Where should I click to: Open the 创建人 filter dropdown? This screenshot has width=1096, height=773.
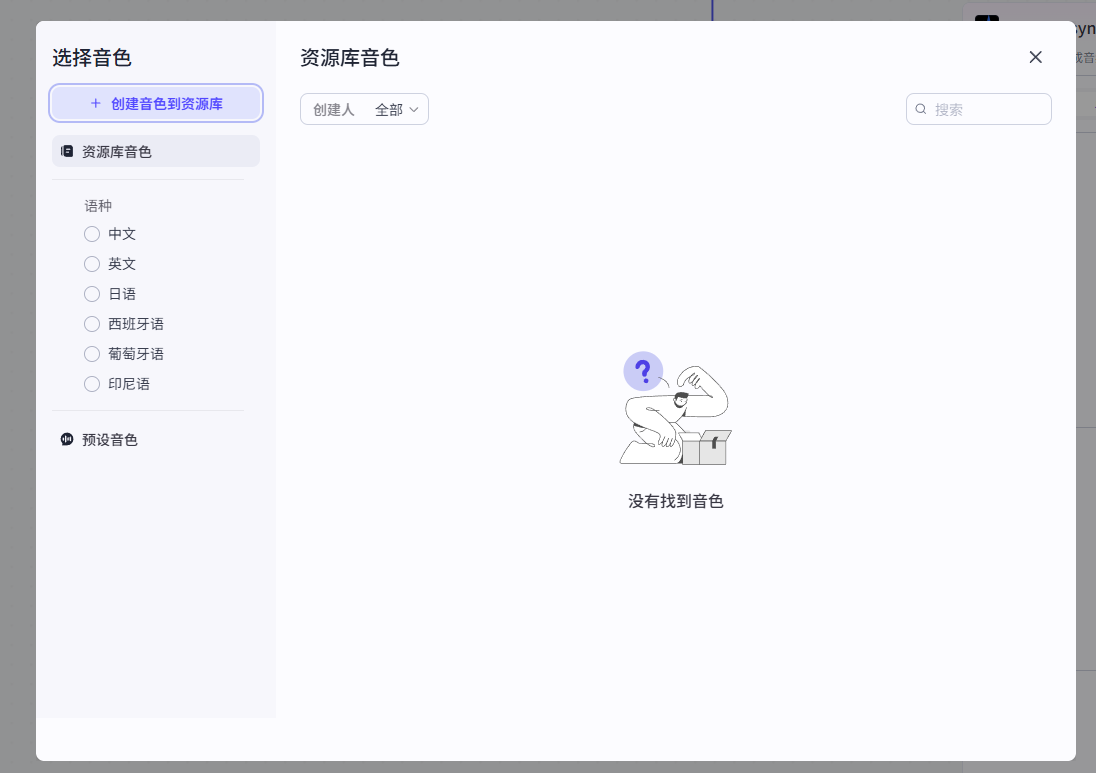(364, 109)
